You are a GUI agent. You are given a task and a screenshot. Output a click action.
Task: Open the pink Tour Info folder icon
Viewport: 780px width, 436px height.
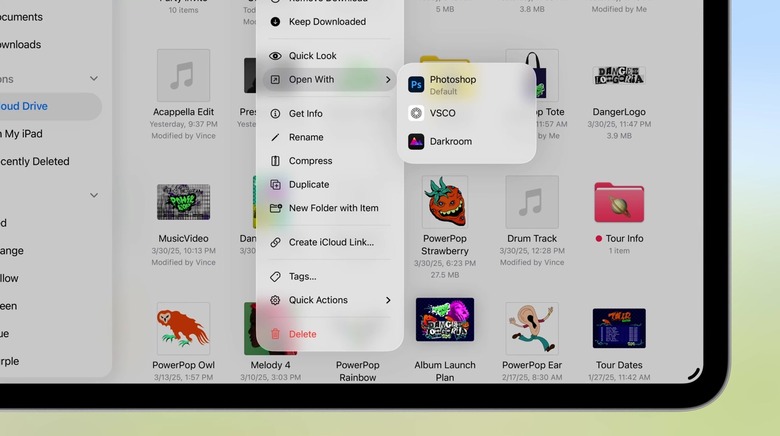pyautogui.click(x=619, y=202)
